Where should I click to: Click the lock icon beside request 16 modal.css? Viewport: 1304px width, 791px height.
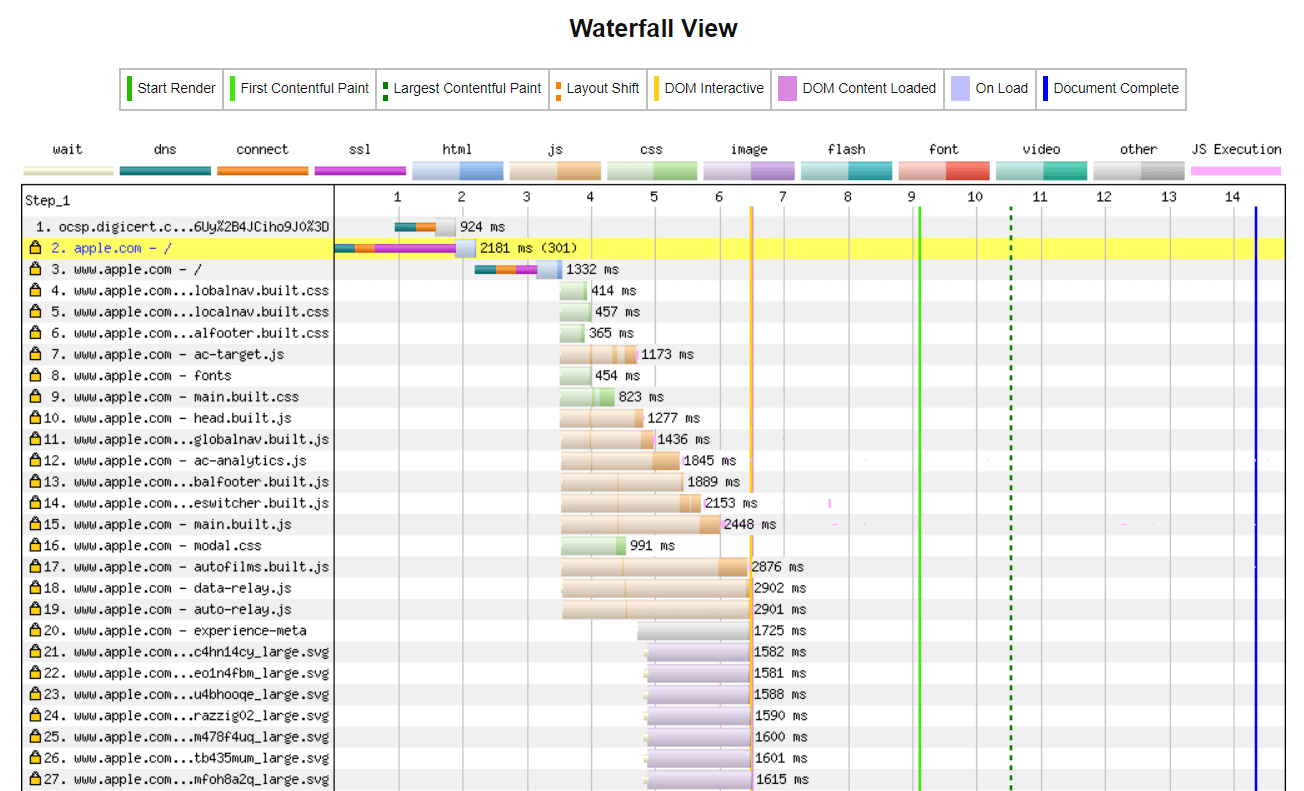[35, 546]
